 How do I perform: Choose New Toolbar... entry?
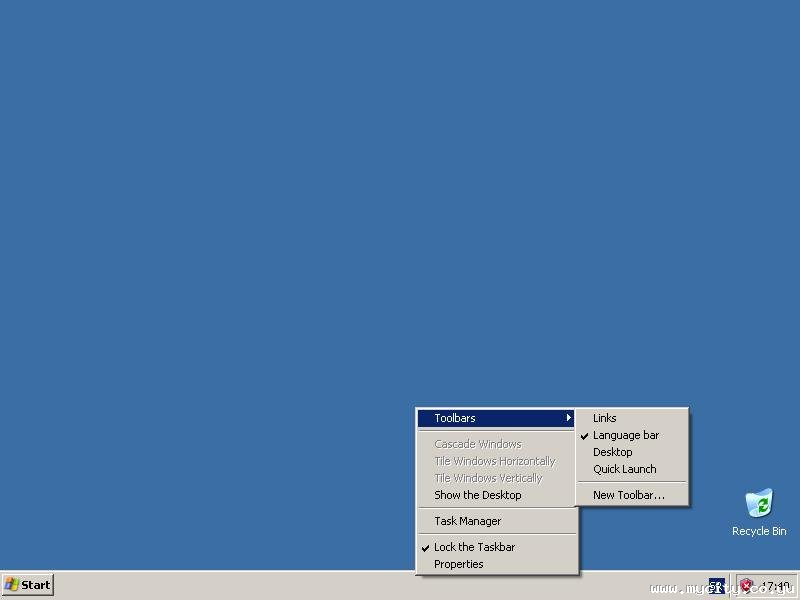point(632,495)
